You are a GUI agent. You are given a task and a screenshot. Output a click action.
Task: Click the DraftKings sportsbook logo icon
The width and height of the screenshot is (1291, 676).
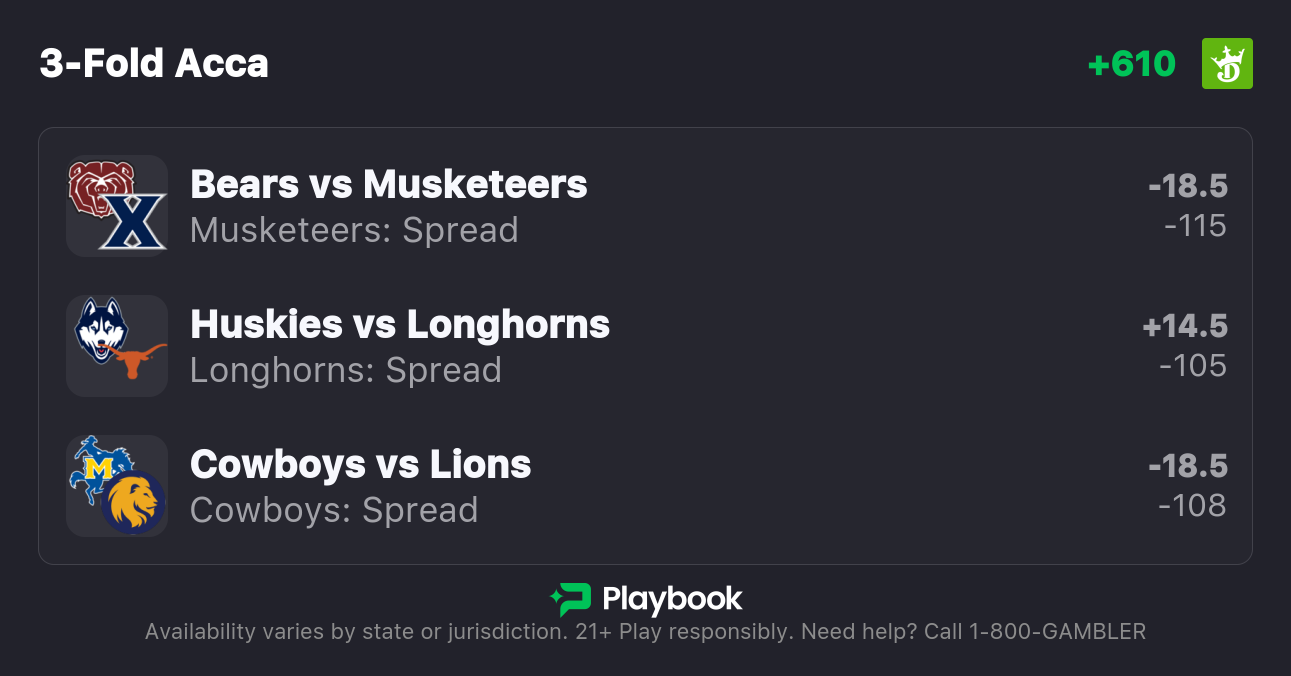pyautogui.click(x=1226, y=64)
